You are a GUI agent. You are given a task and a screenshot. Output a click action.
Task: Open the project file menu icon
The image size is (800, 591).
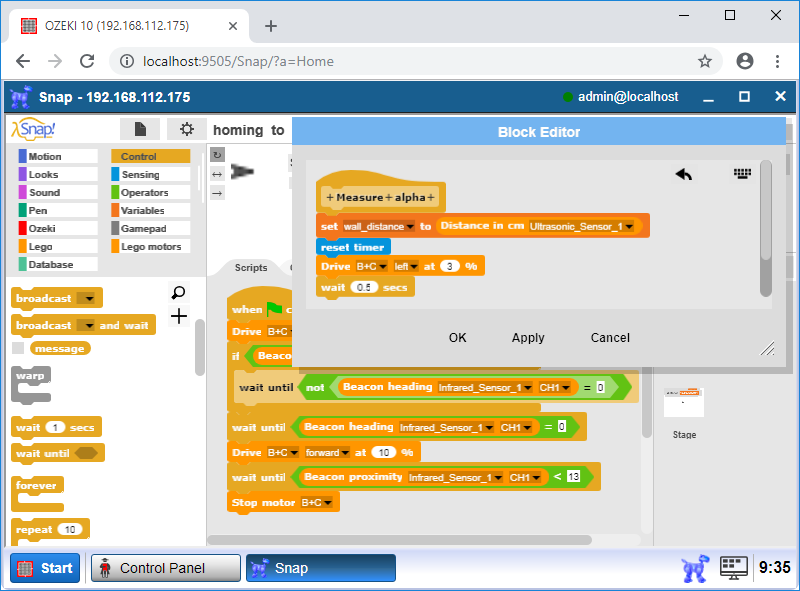[x=140, y=129]
